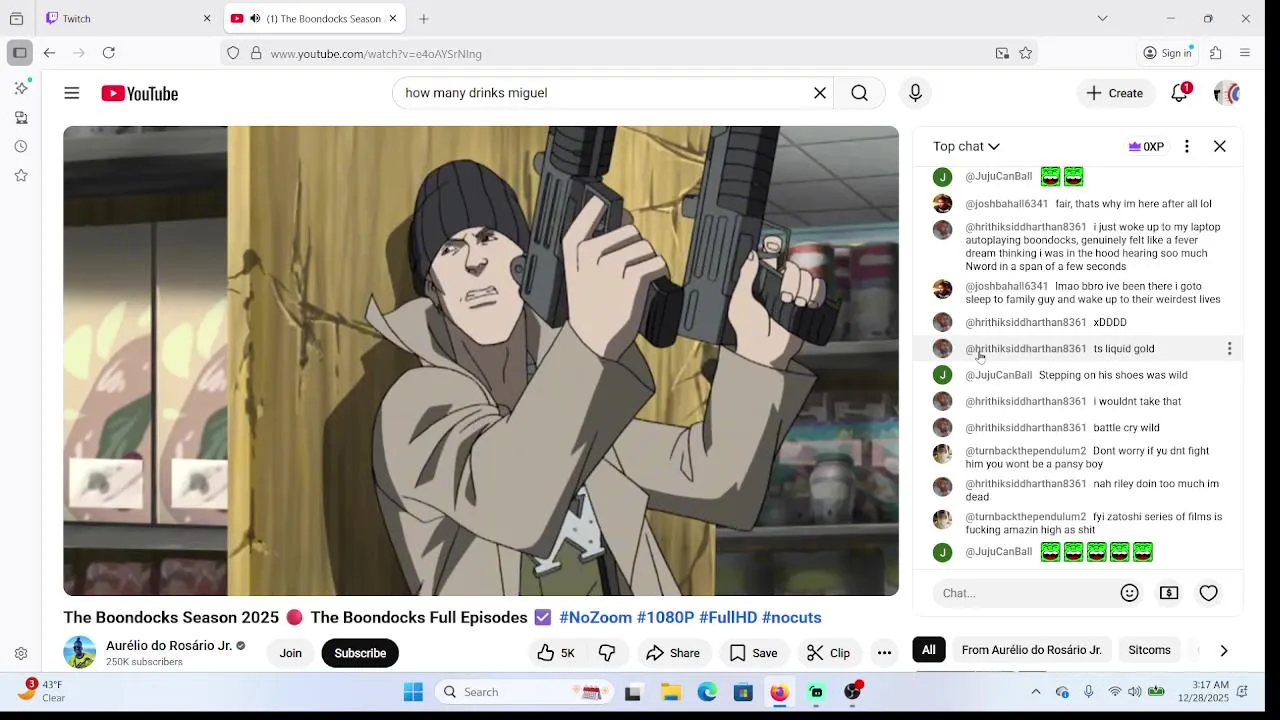Open a new browser tab
Image resolution: width=1280 pixels, height=720 pixels.
424,18
